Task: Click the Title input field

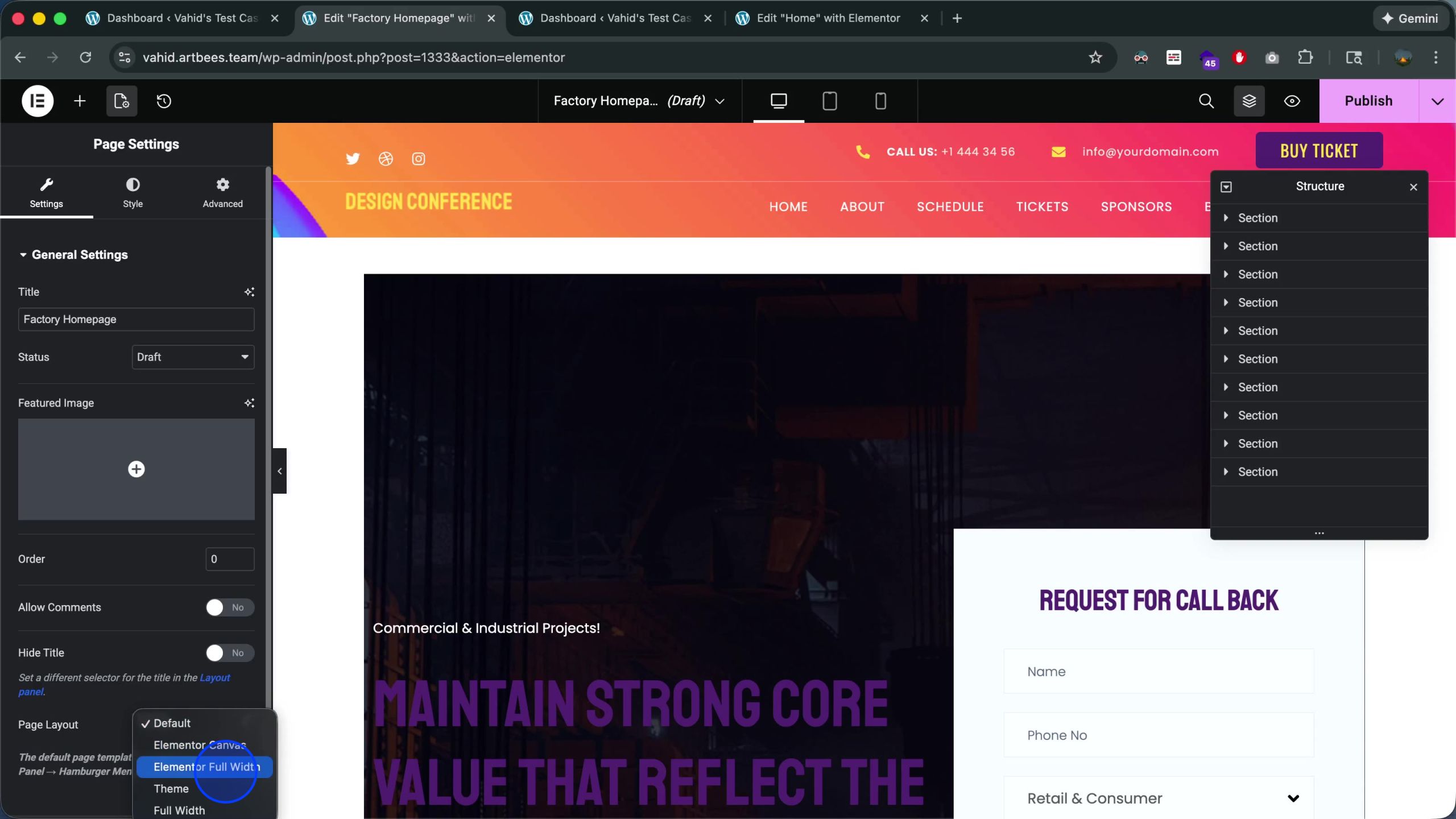Action: point(136,320)
